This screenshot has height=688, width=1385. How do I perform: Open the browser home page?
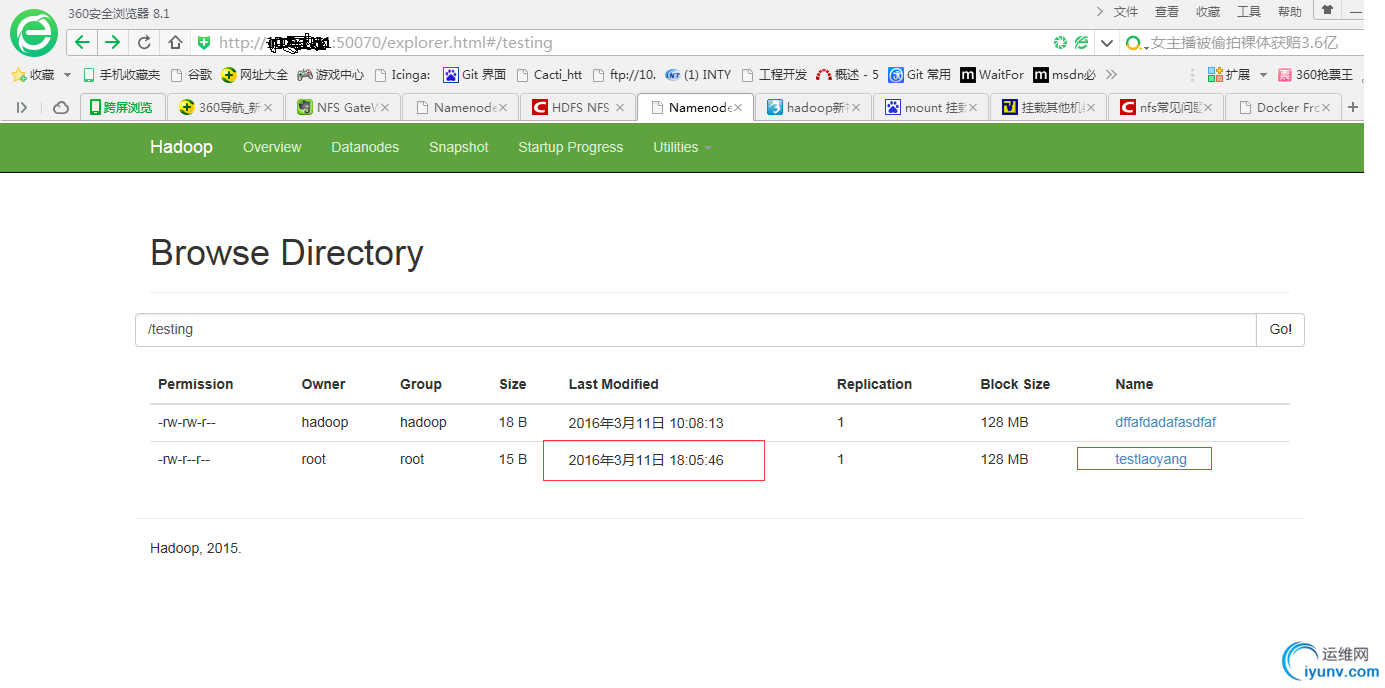[175, 43]
